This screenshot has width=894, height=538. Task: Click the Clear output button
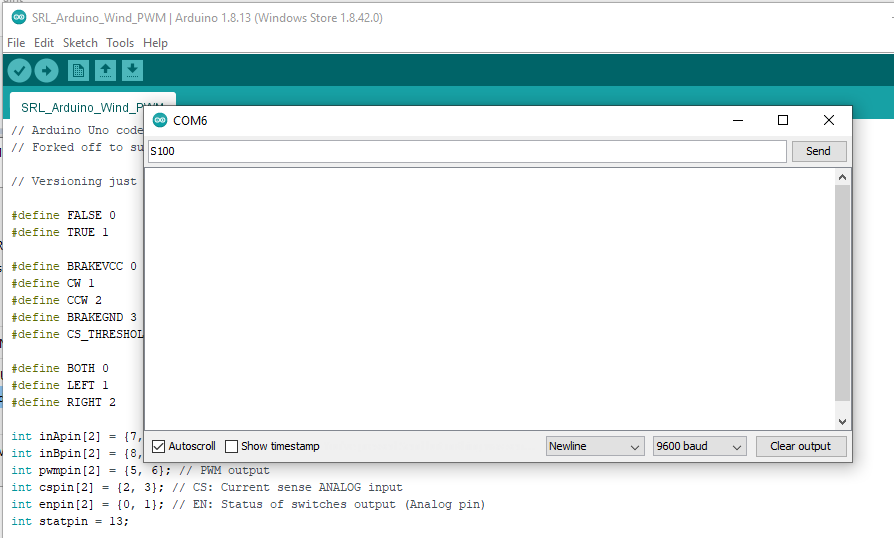pos(800,446)
